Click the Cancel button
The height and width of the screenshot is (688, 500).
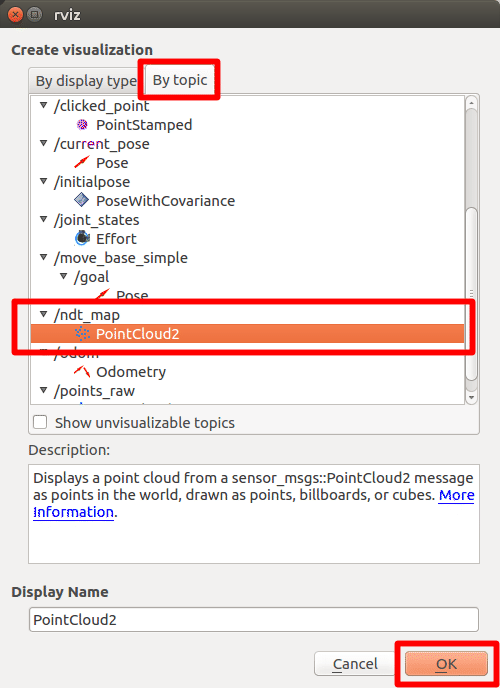pyautogui.click(x=355, y=664)
